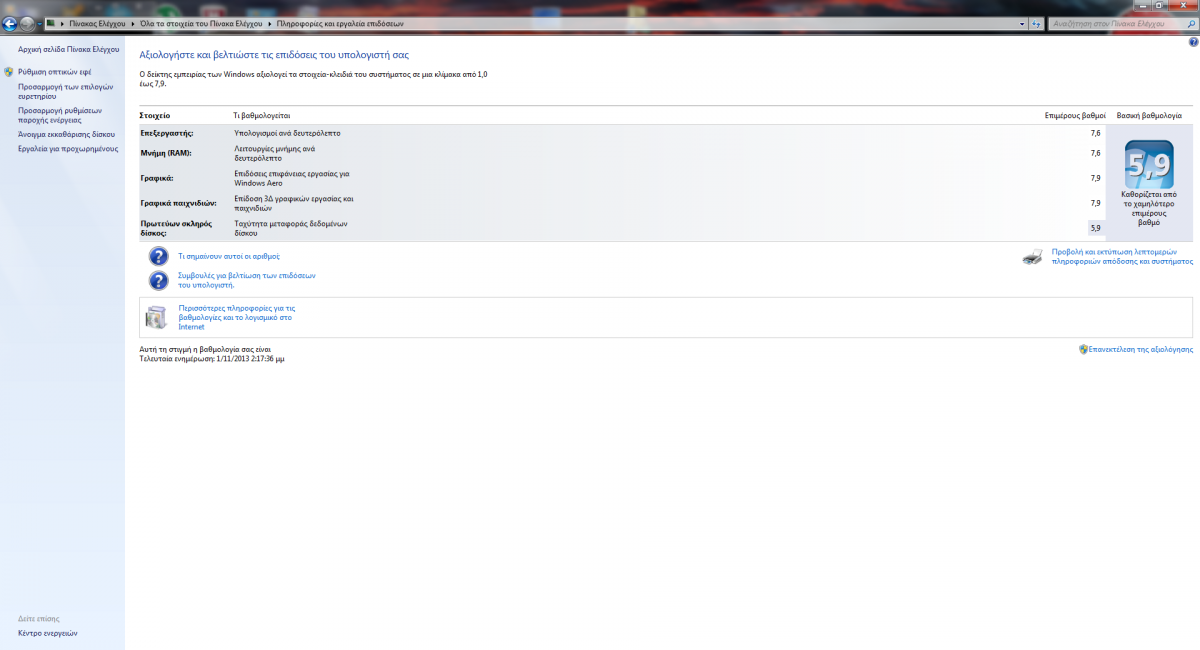The height and width of the screenshot is (650, 1200).
Task: Click the printer icon
Action: (1033, 257)
